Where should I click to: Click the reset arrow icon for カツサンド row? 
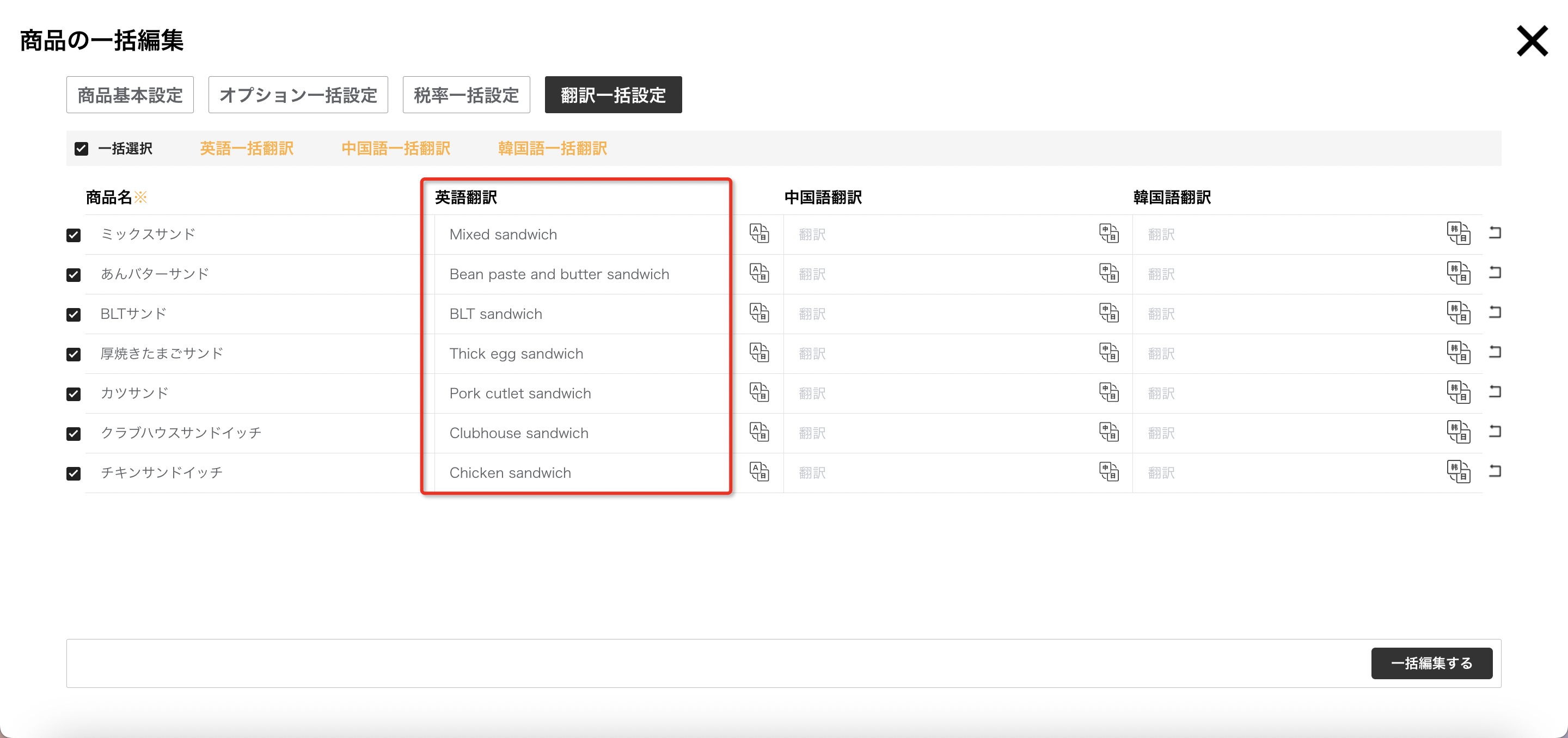[x=1495, y=391]
